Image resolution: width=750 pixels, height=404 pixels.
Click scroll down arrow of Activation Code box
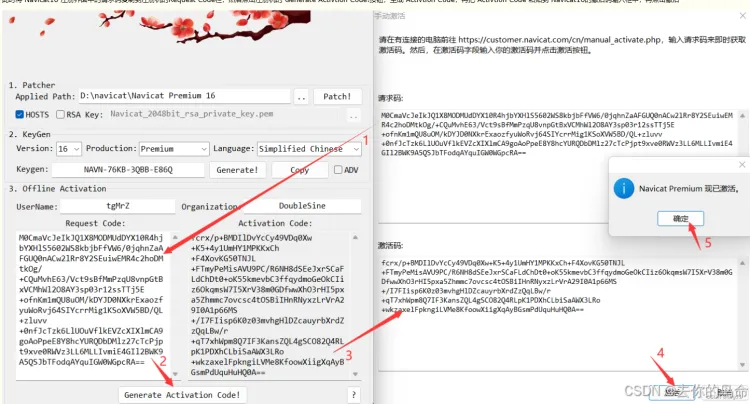[x=355, y=374]
